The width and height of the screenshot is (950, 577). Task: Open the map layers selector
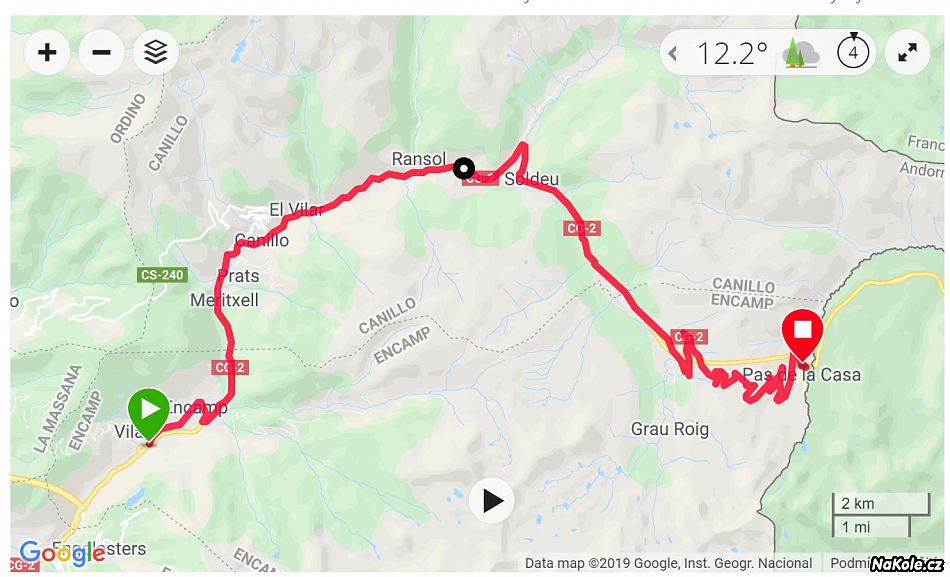(x=156, y=52)
